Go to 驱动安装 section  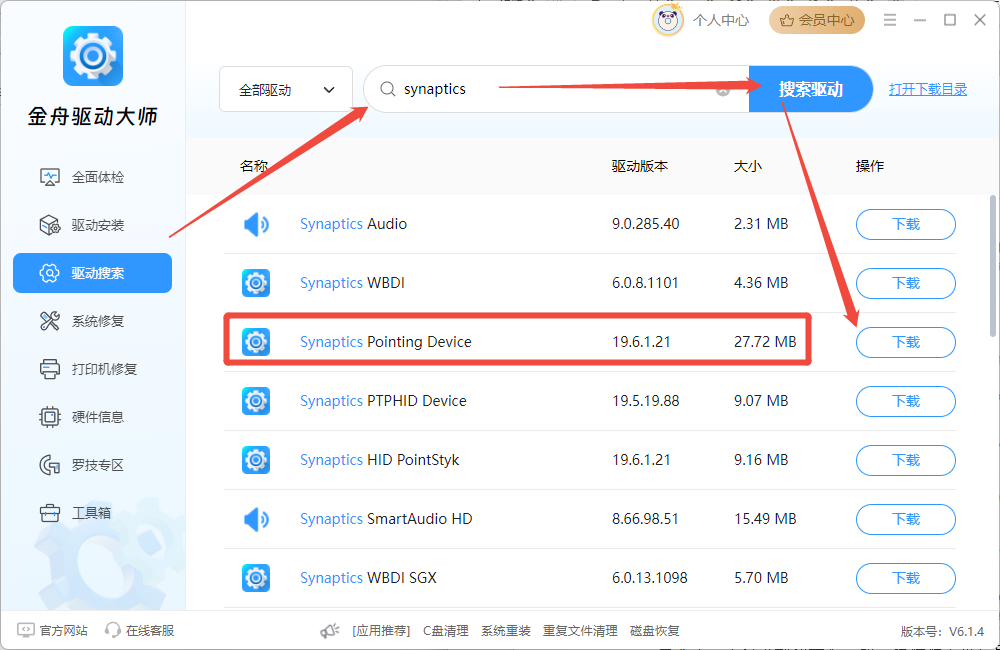coord(92,225)
